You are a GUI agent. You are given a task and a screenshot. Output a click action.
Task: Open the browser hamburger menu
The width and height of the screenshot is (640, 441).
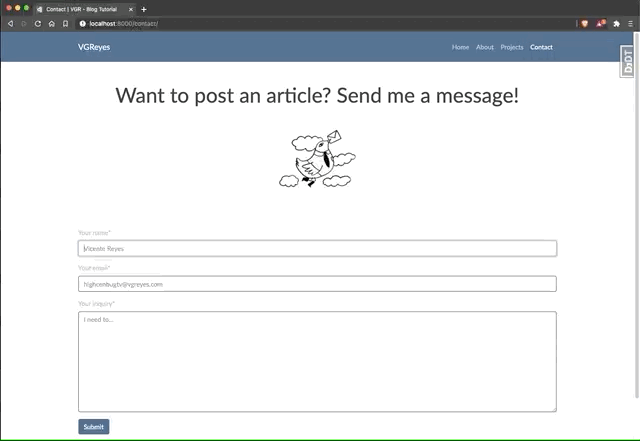pos(630,23)
